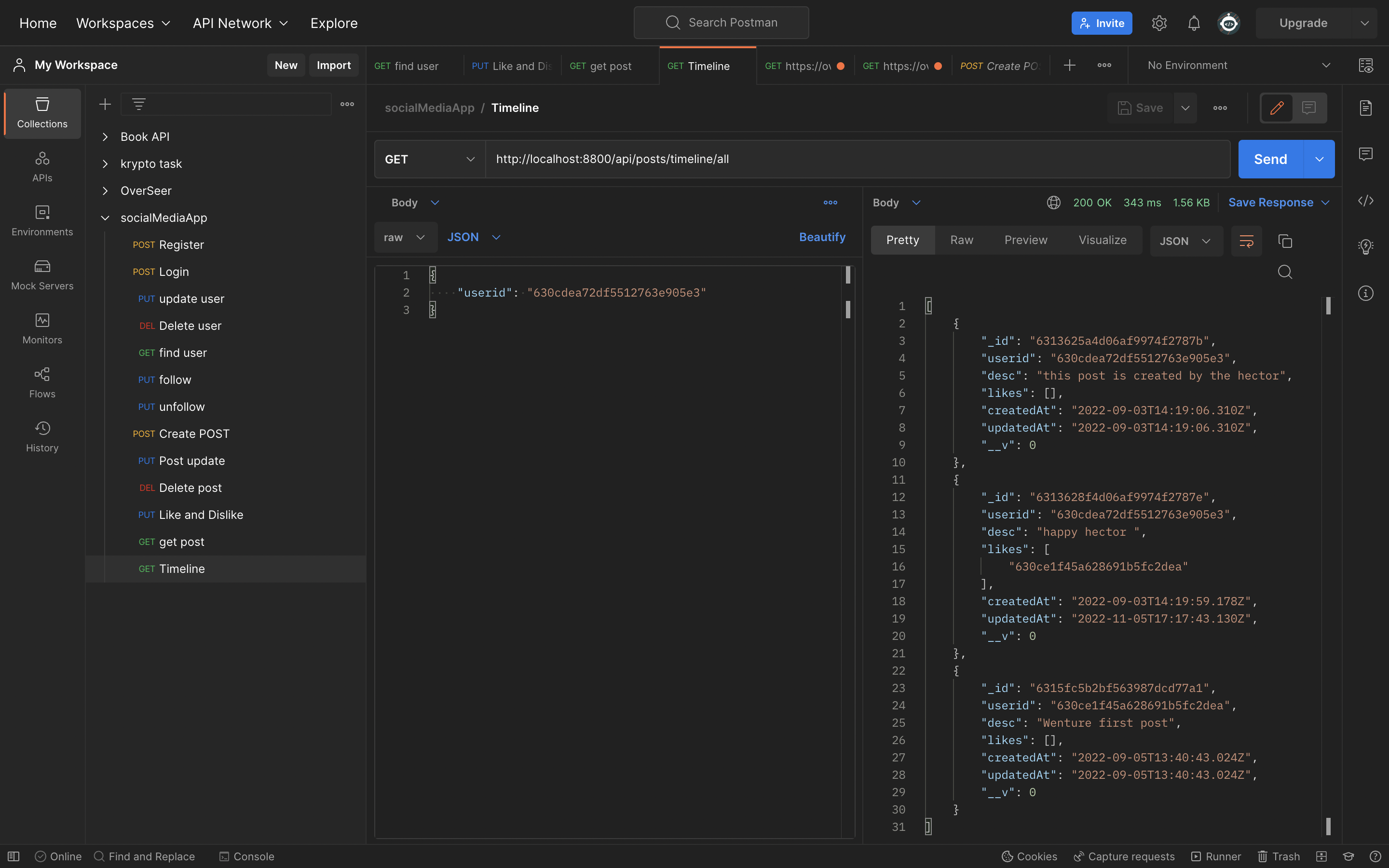Open the documentation pane icon

[1365, 108]
